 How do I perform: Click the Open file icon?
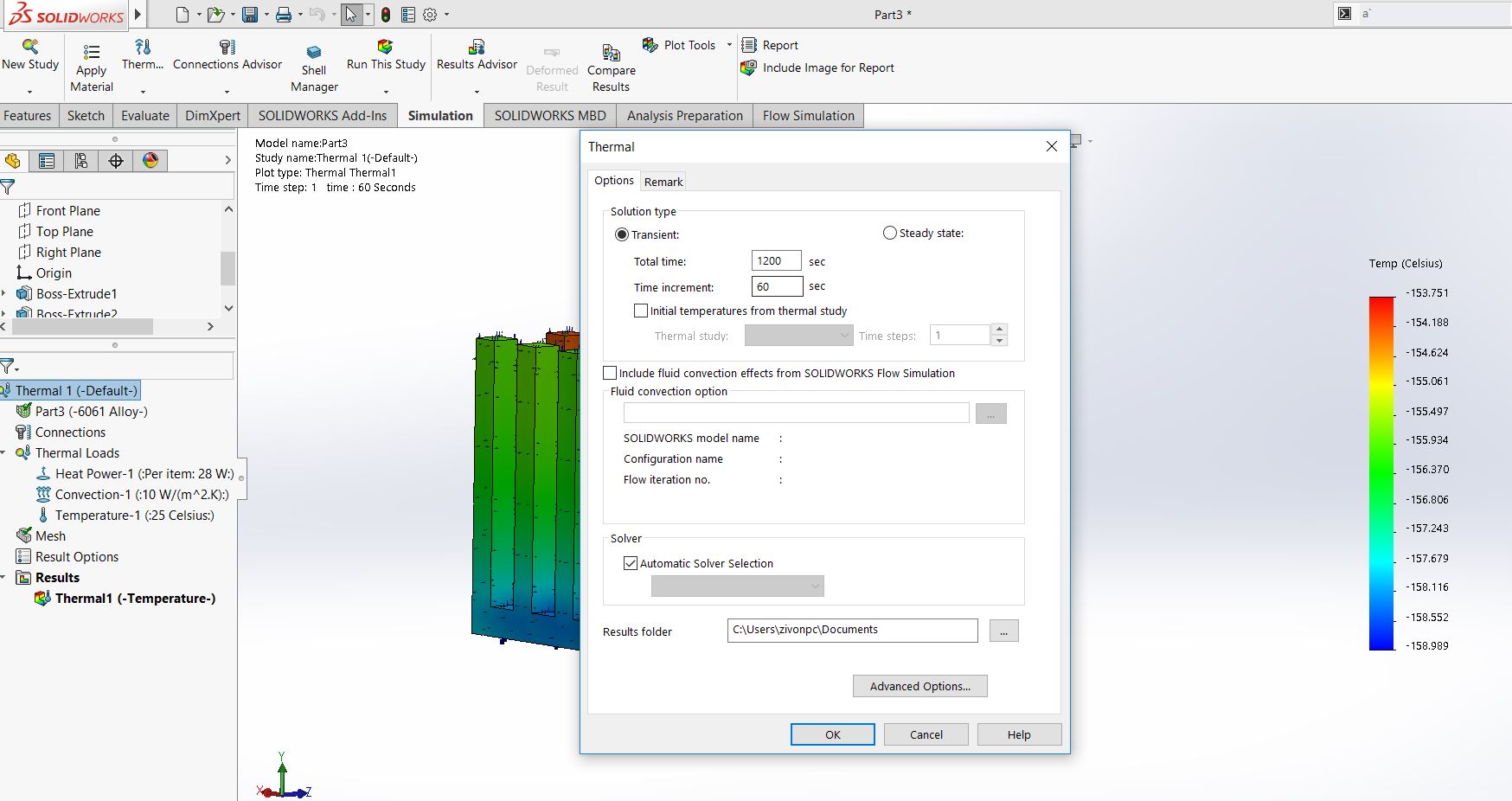(x=215, y=15)
